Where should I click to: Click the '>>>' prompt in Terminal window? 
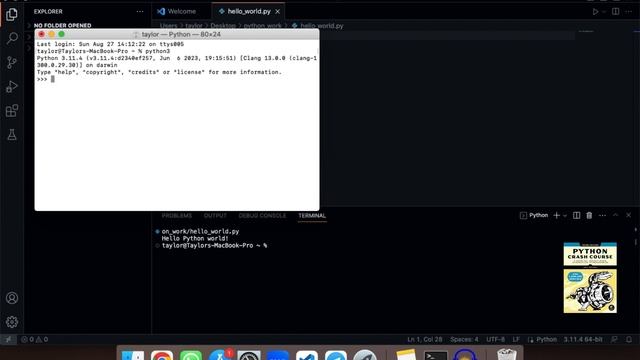click(x=42, y=79)
